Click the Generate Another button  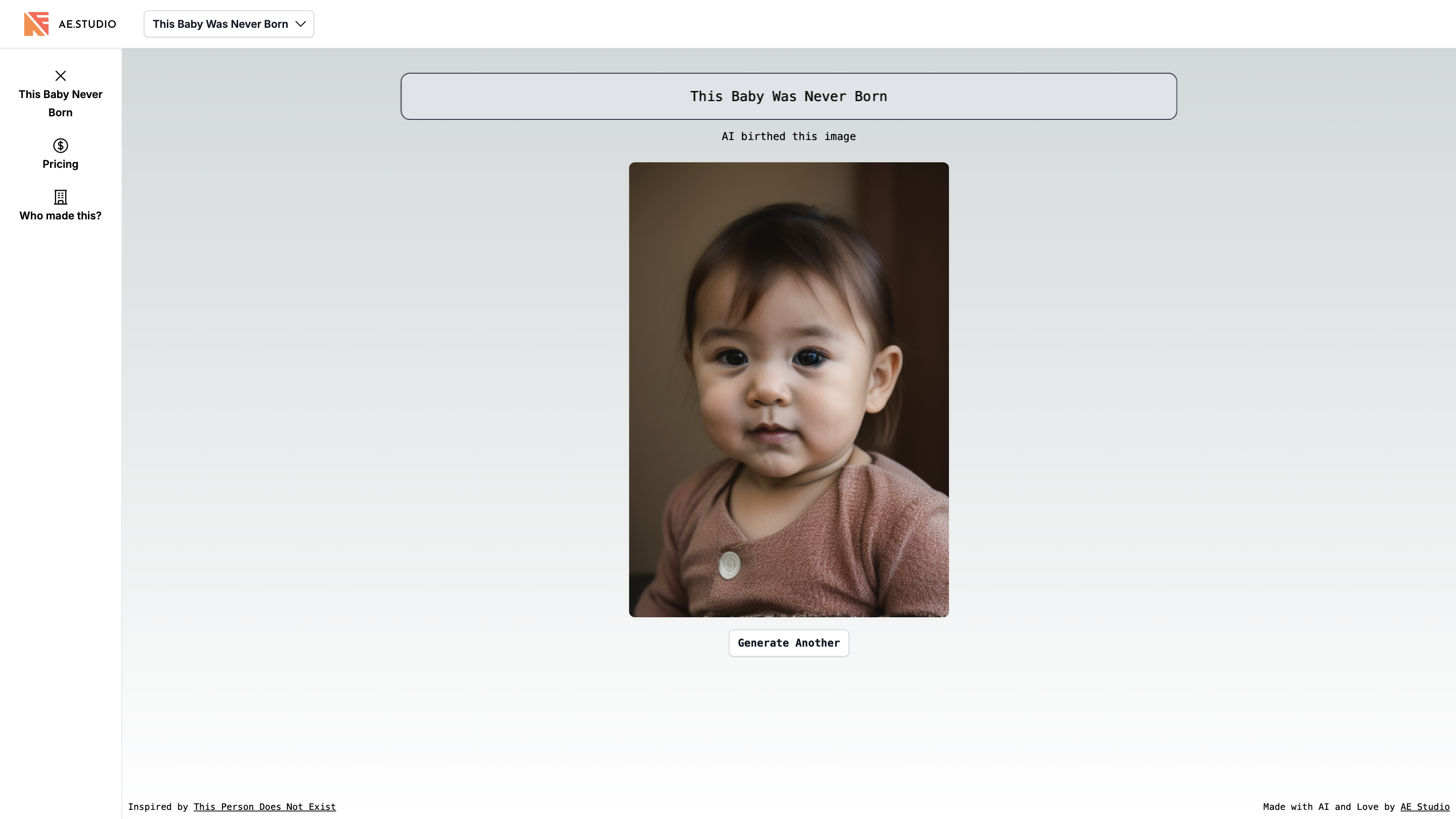point(789,643)
